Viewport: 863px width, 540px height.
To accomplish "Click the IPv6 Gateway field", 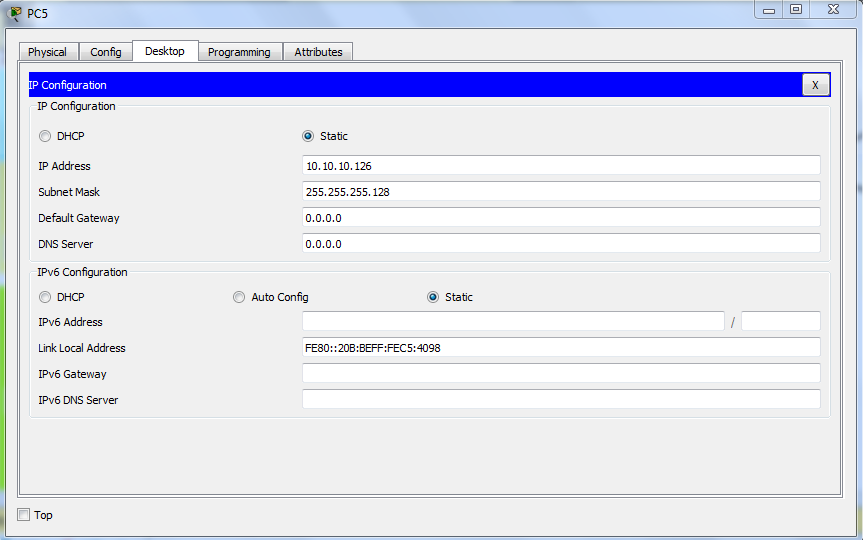I will 561,373.
